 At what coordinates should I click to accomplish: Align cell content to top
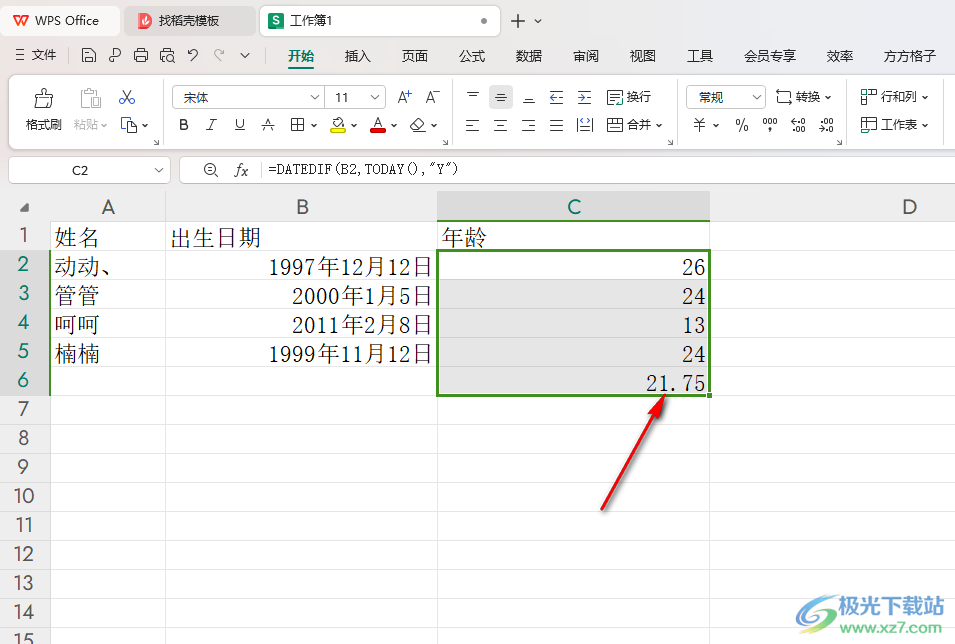point(473,97)
